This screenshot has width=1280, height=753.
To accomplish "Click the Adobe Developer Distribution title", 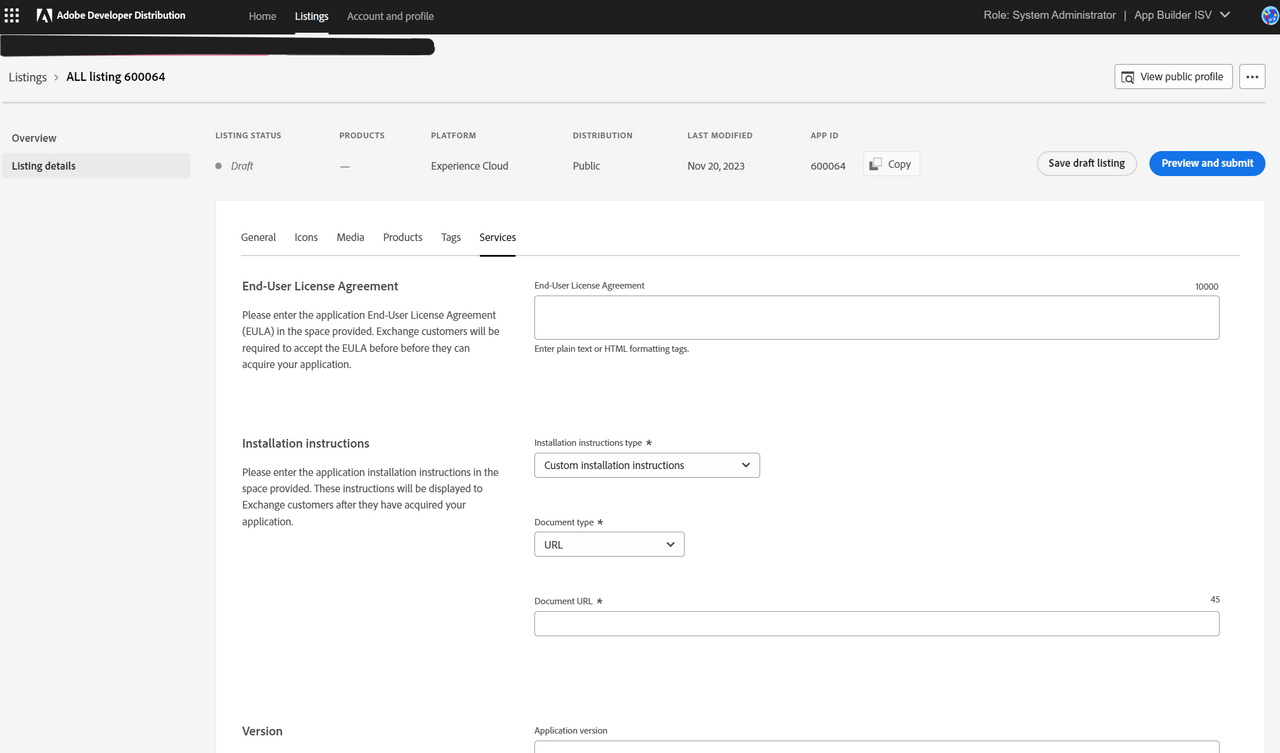I will [x=121, y=16].
